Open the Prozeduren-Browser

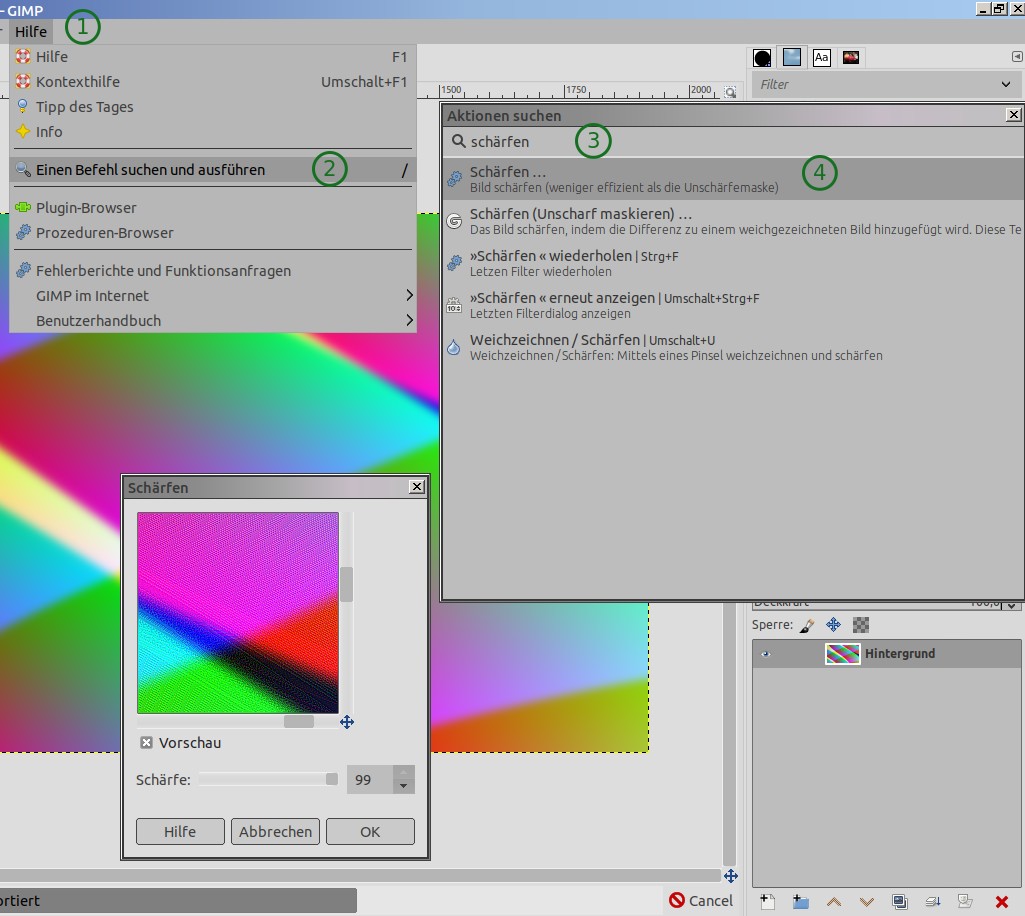tap(213, 232)
